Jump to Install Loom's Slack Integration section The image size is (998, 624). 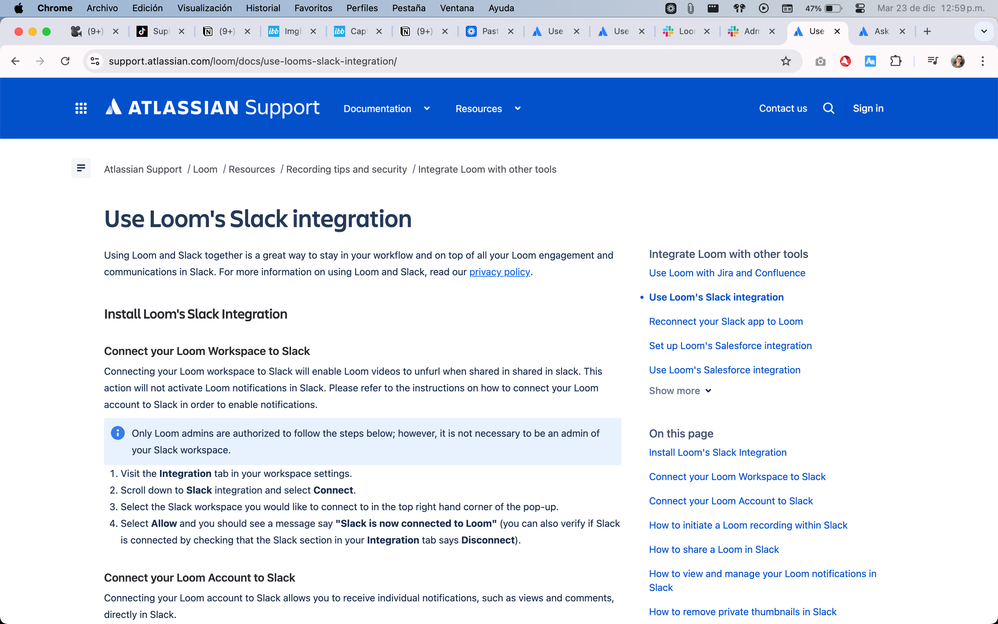pos(717,453)
